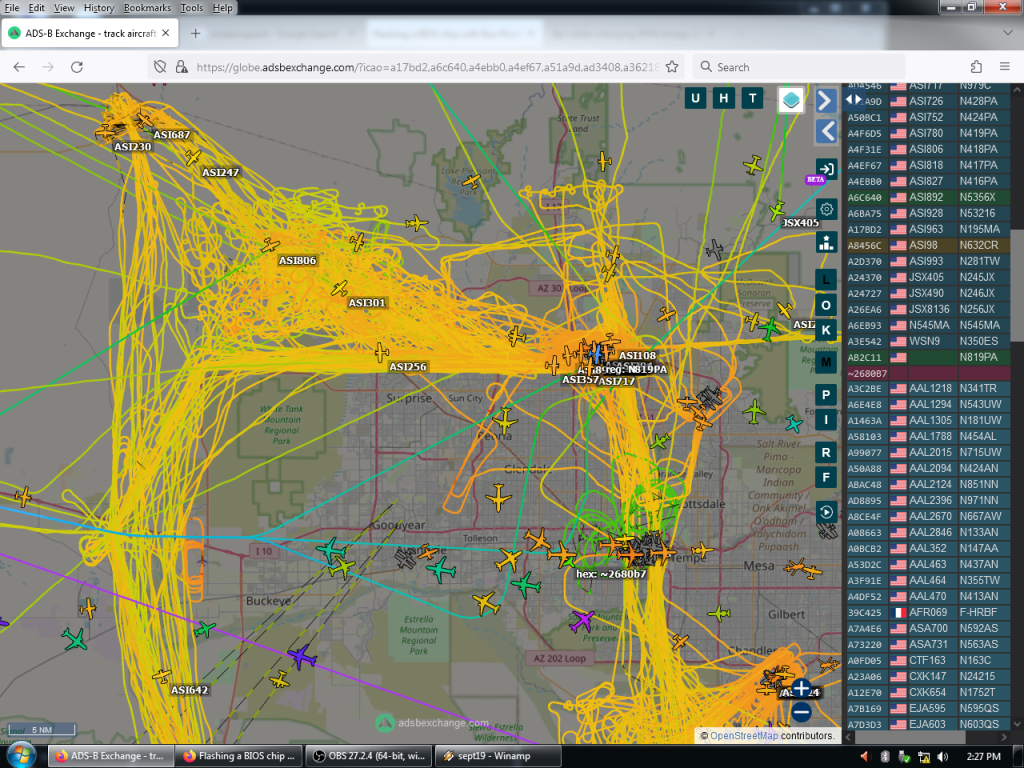This screenshot has height=768, width=1024.
Task: Open map settings gear icon
Action: pyautogui.click(x=825, y=209)
